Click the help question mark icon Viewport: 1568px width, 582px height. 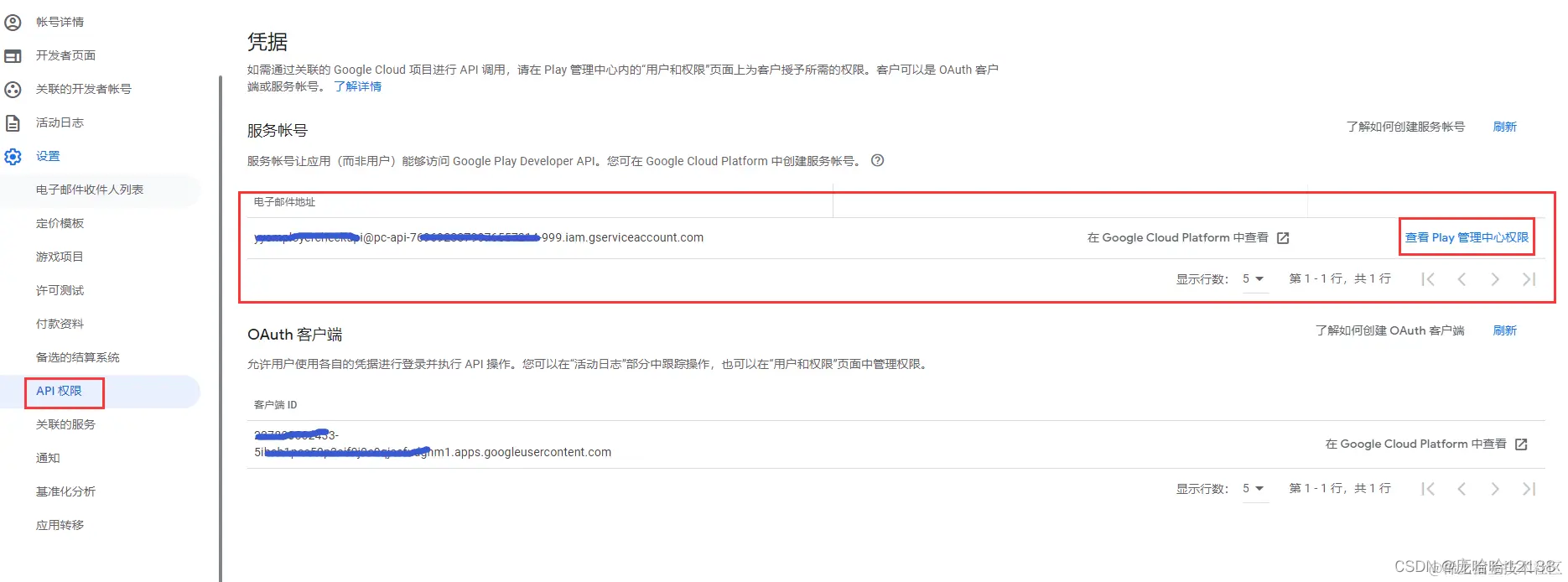pos(877,160)
